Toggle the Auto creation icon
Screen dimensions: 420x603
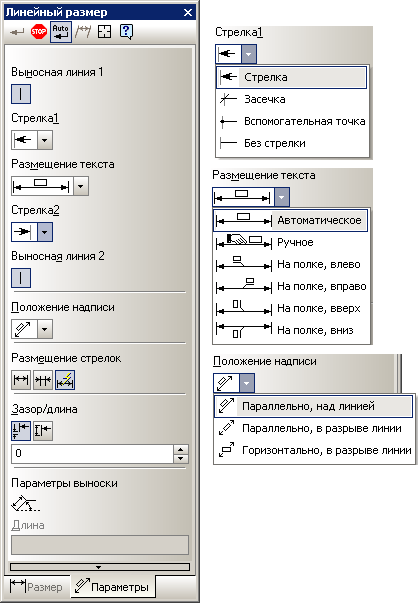pyautogui.click(x=61, y=32)
